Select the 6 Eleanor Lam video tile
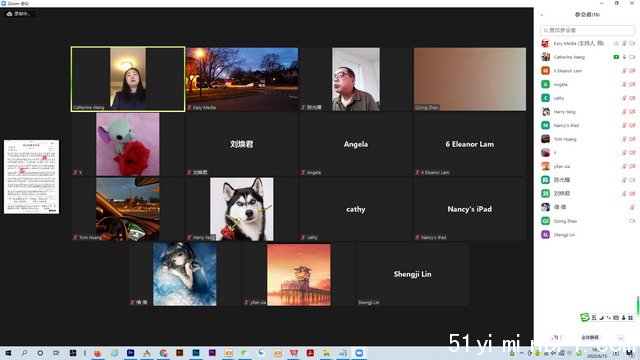This screenshot has width=640, height=360. (x=470, y=144)
